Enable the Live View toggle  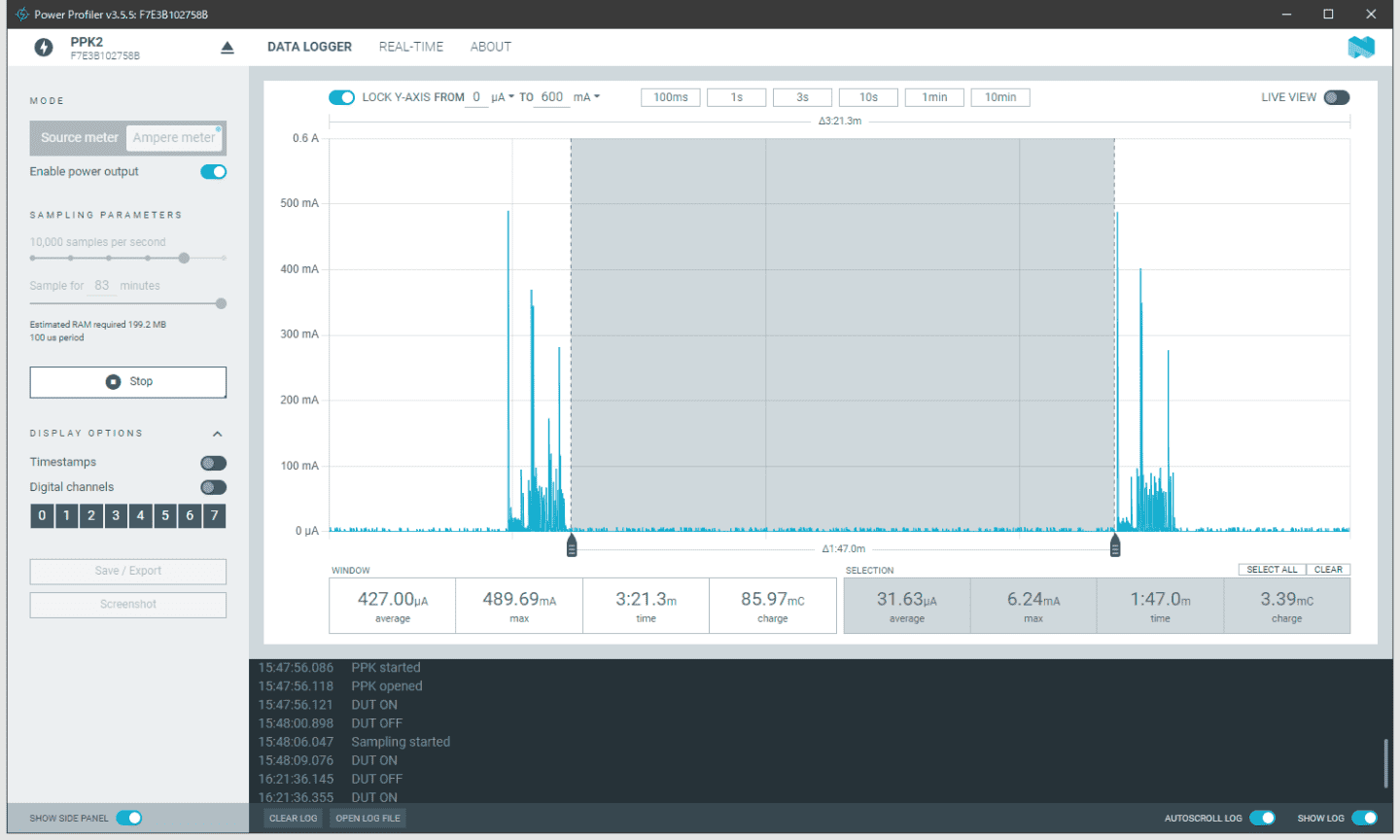click(x=1337, y=97)
